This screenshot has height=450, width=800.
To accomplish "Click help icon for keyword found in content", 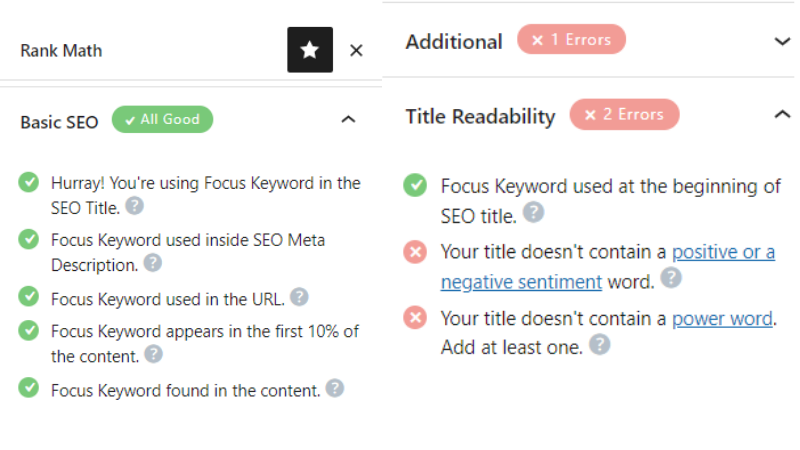I will click(335, 389).
